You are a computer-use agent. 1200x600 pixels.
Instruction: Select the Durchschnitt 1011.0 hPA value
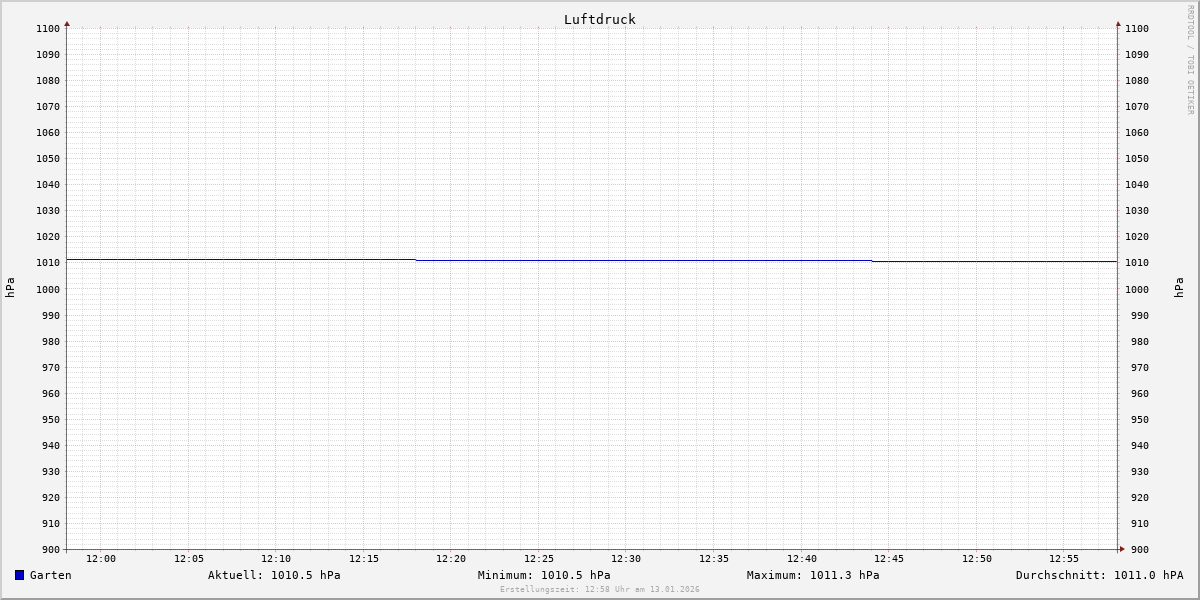[1099, 575]
